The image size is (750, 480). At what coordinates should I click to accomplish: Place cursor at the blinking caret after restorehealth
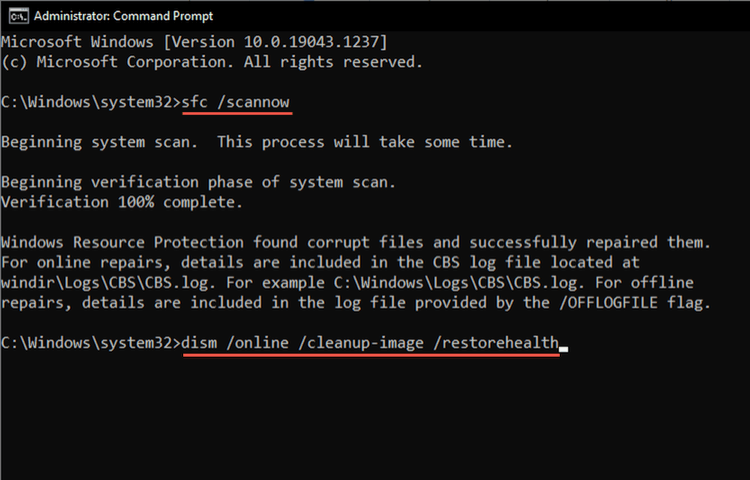[x=564, y=345]
